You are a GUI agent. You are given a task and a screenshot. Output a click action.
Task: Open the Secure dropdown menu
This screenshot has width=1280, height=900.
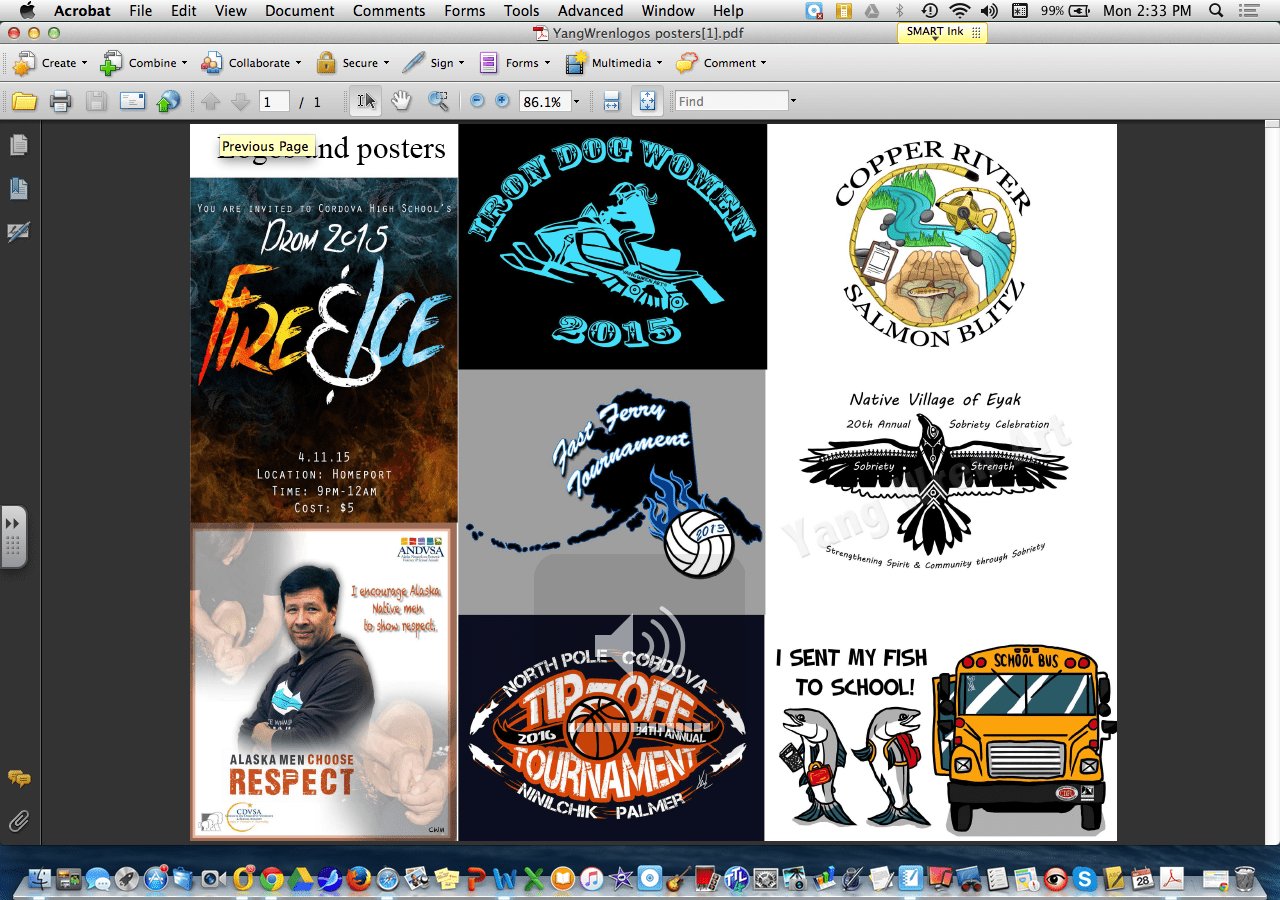[353, 63]
